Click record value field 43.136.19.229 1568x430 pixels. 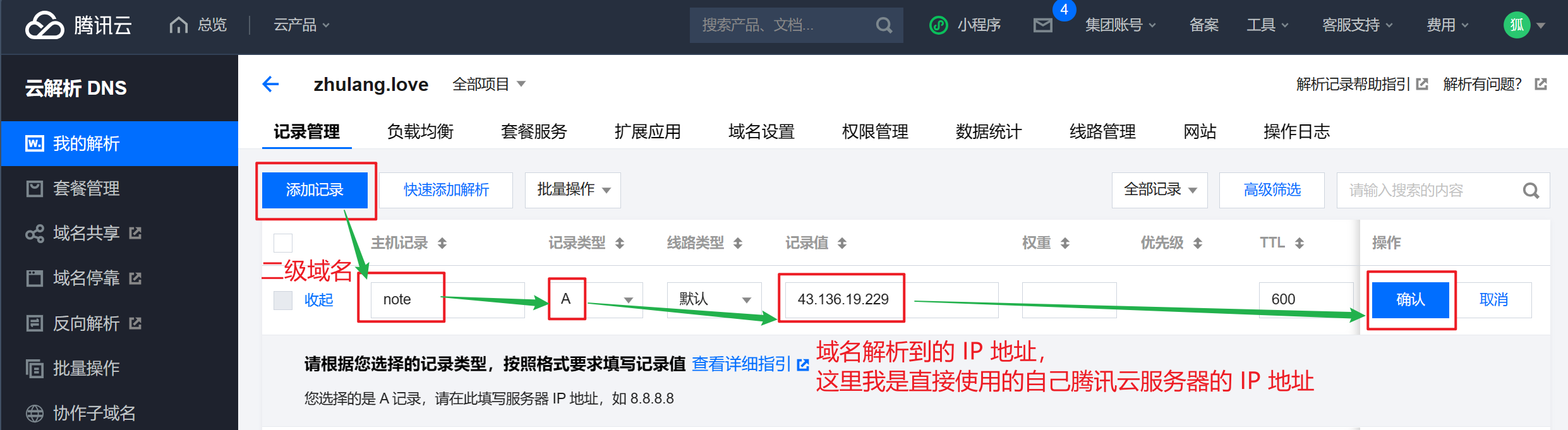click(892, 299)
